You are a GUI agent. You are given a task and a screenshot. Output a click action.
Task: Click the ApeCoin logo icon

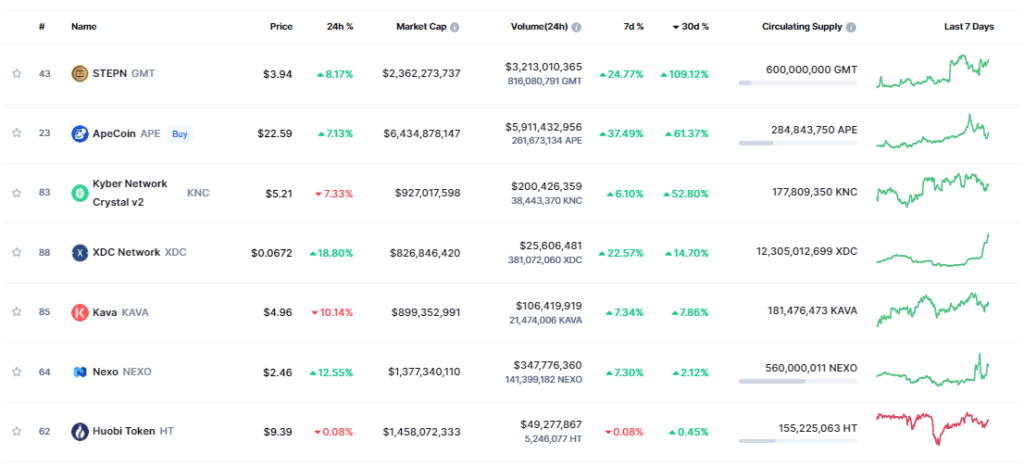[x=80, y=133]
